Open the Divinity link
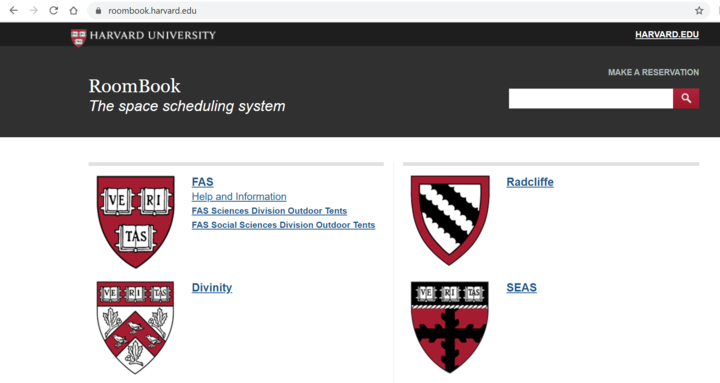The height and width of the screenshot is (383, 720). pyautogui.click(x=212, y=287)
